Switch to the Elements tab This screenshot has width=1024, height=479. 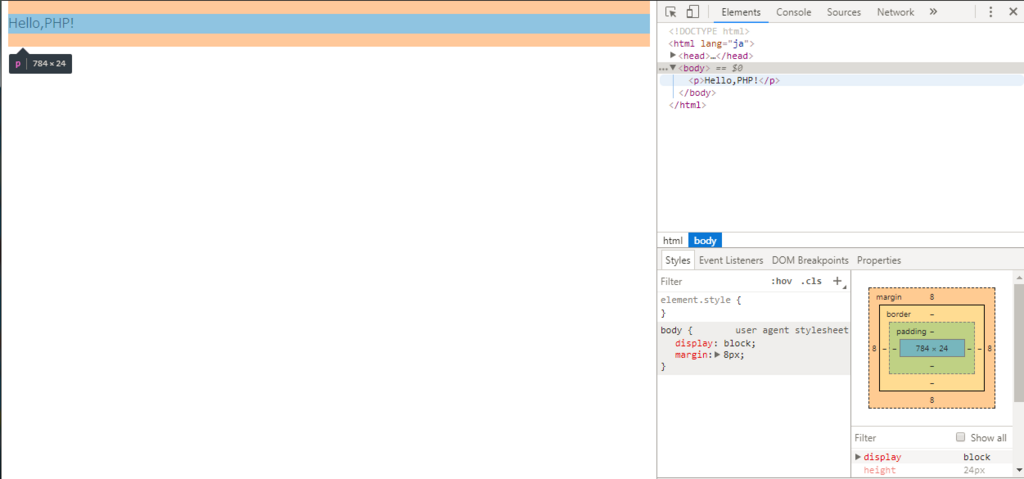(x=741, y=12)
